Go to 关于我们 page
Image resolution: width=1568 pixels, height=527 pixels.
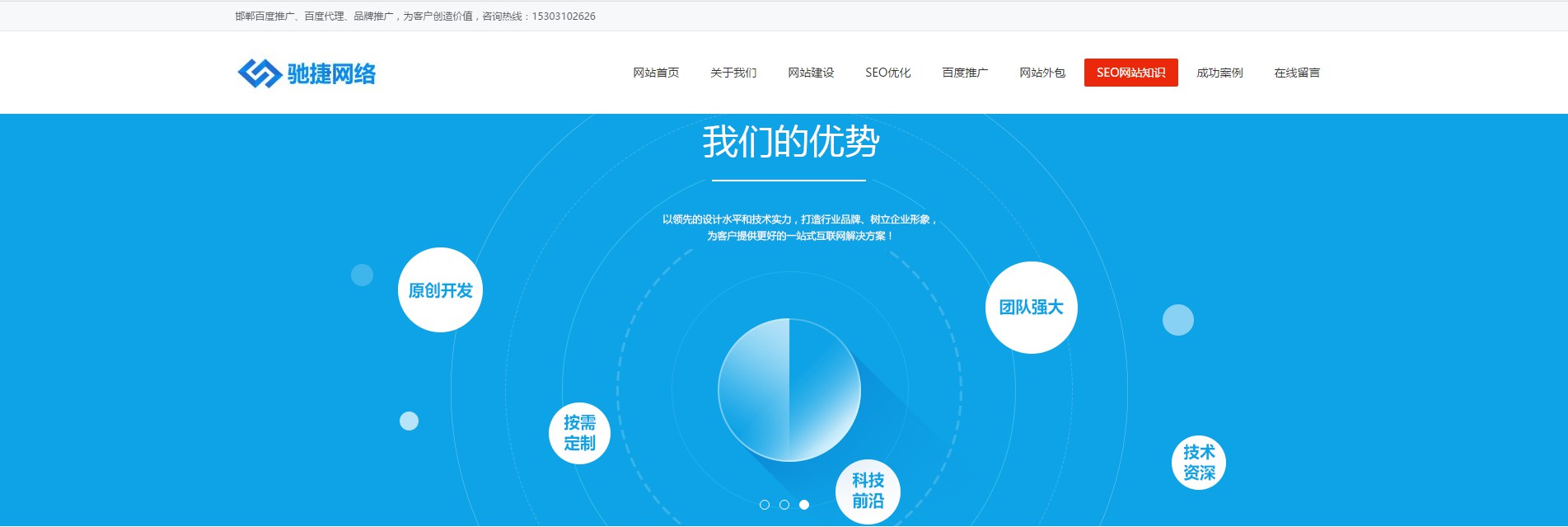click(733, 73)
